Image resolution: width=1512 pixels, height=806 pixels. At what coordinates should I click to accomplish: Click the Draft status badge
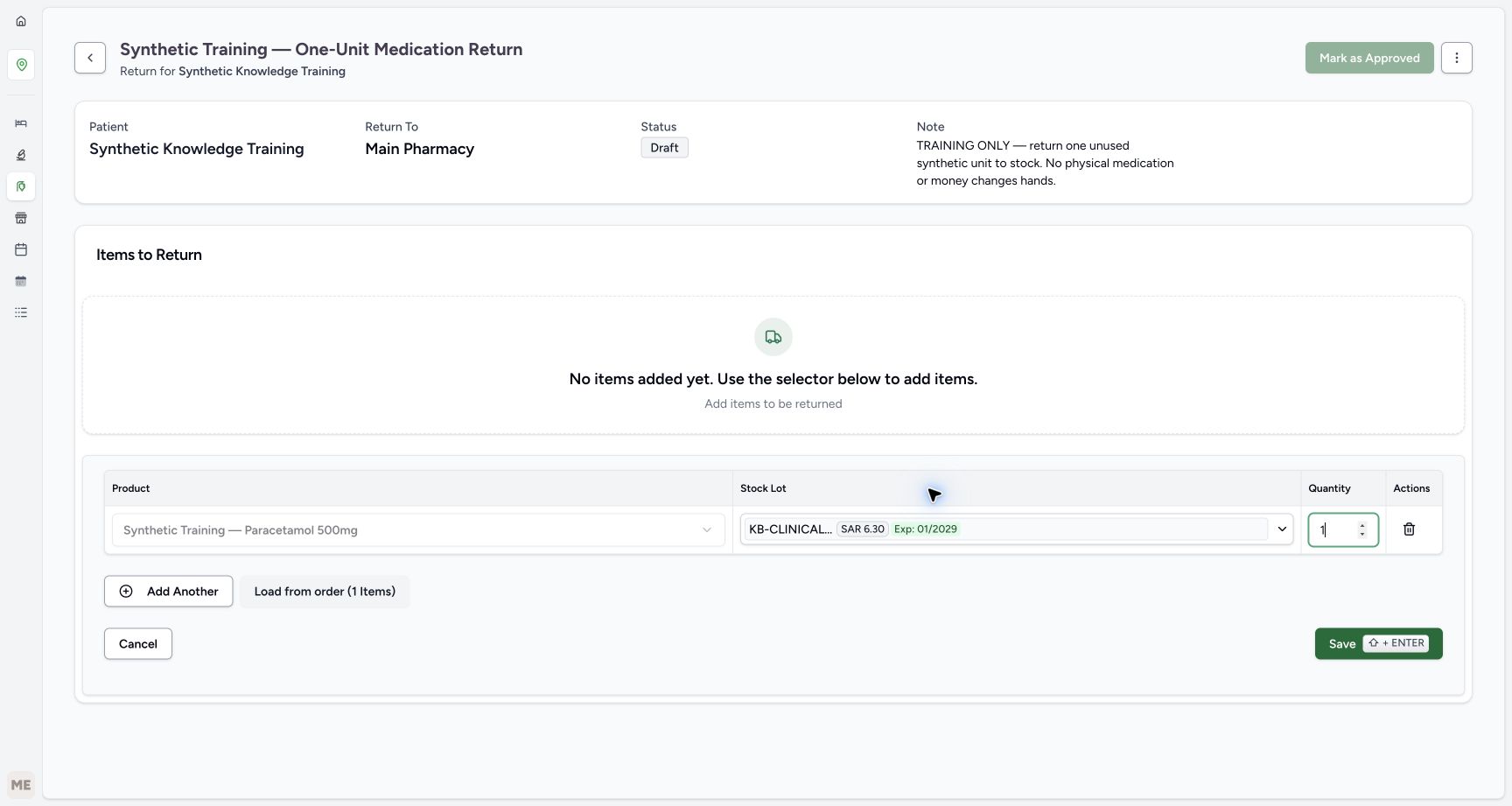pos(664,148)
